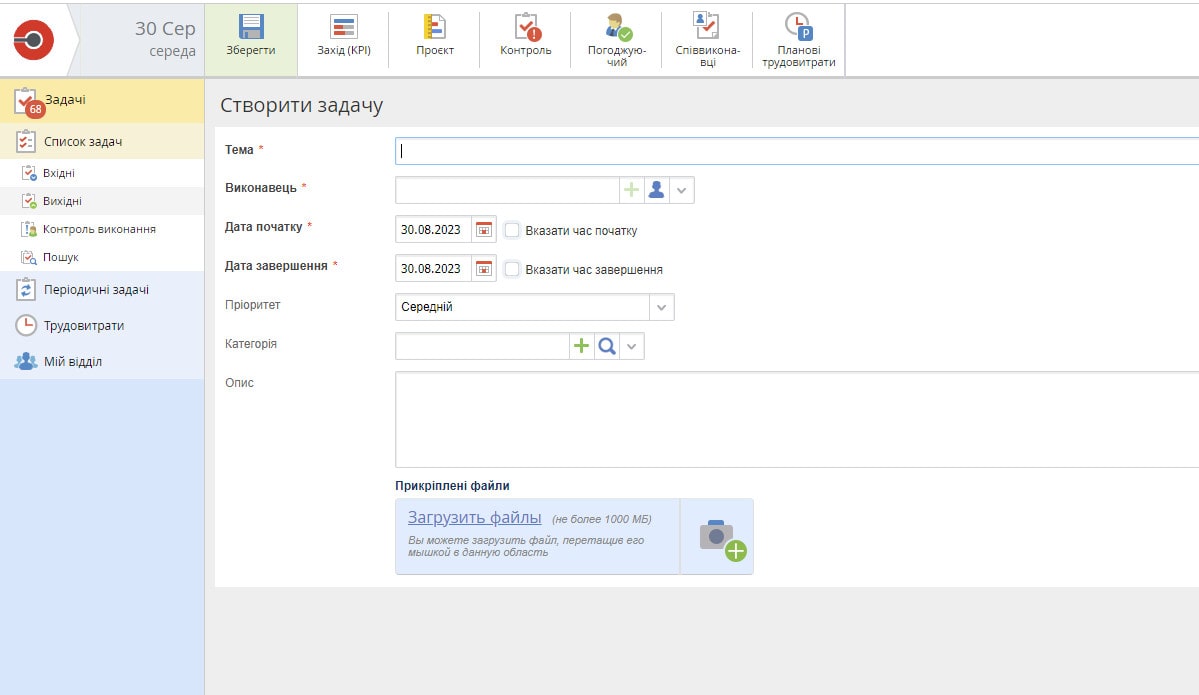This screenshot has width=1199, height=695.
Task: Click the Тема input field
Action: (x=796, y=151)
